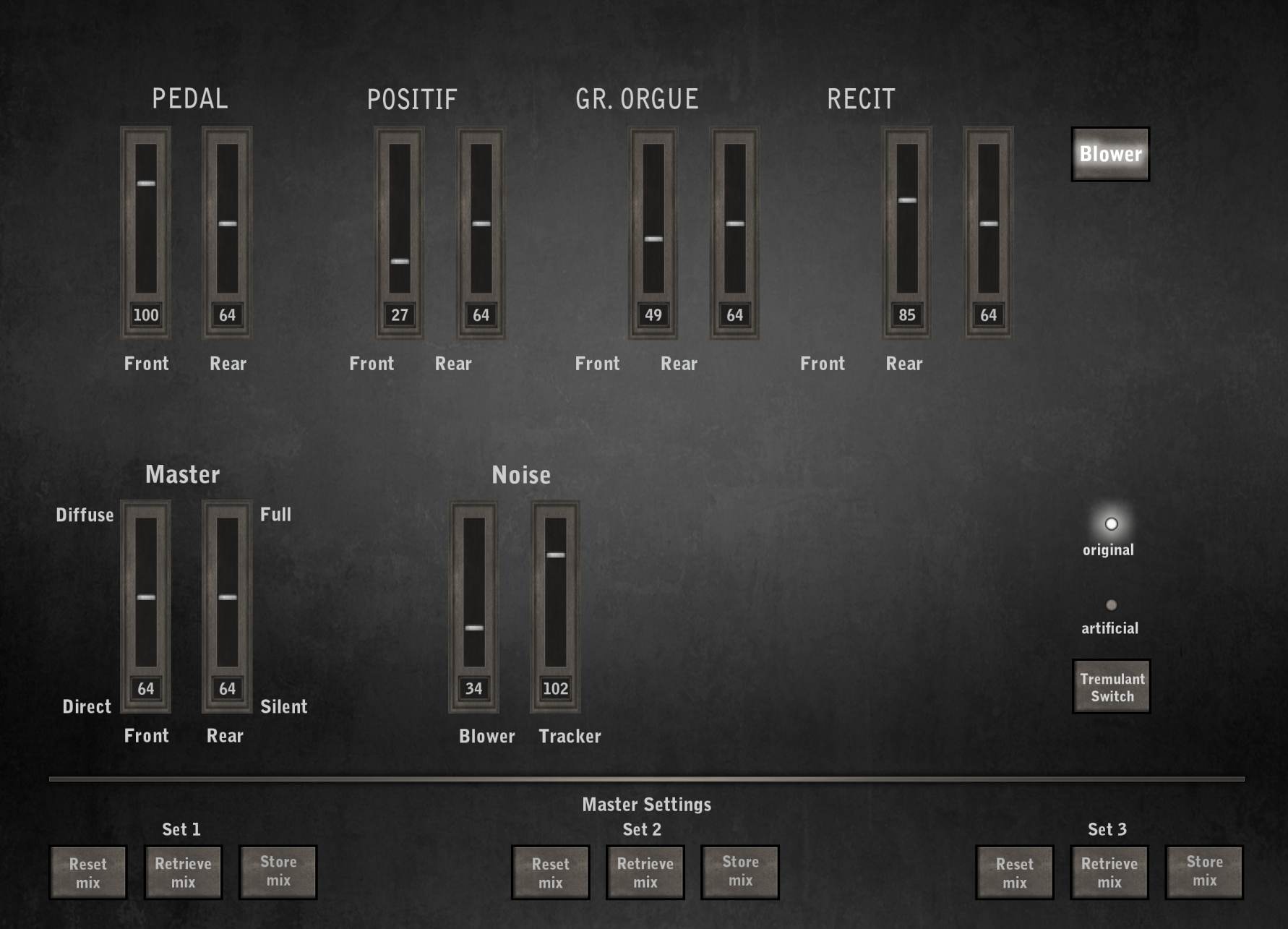Click the Positif front slider handle at 27
This screenshot has width=1288, height=929.
coord(400,262)
